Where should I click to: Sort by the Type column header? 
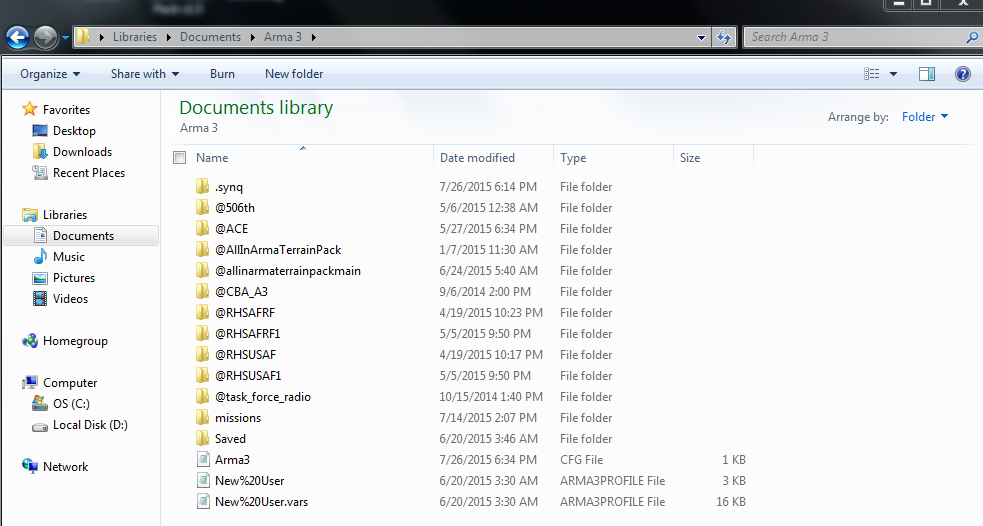tap(573, 158)
